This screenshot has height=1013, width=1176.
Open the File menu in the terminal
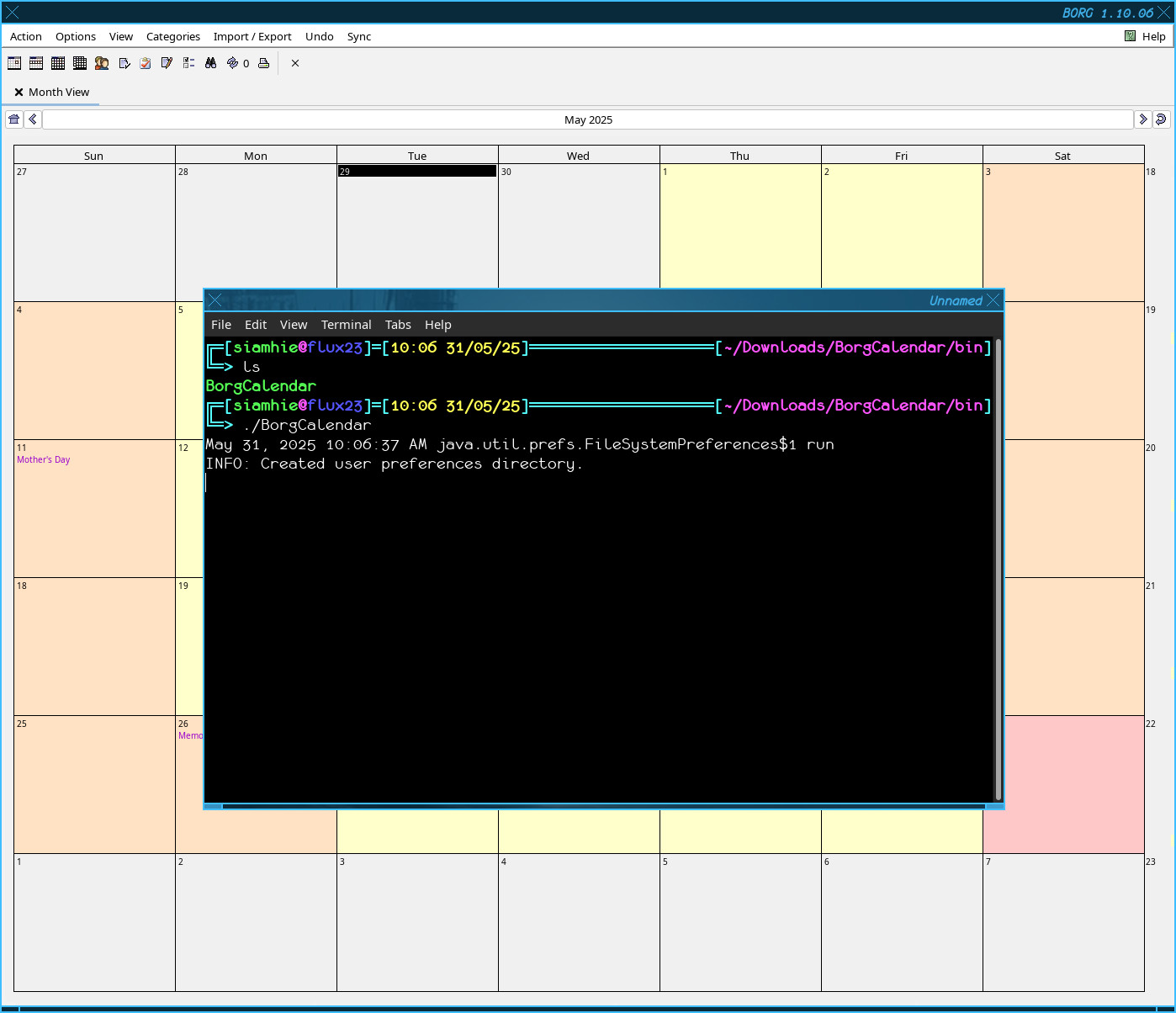point(221,325)
